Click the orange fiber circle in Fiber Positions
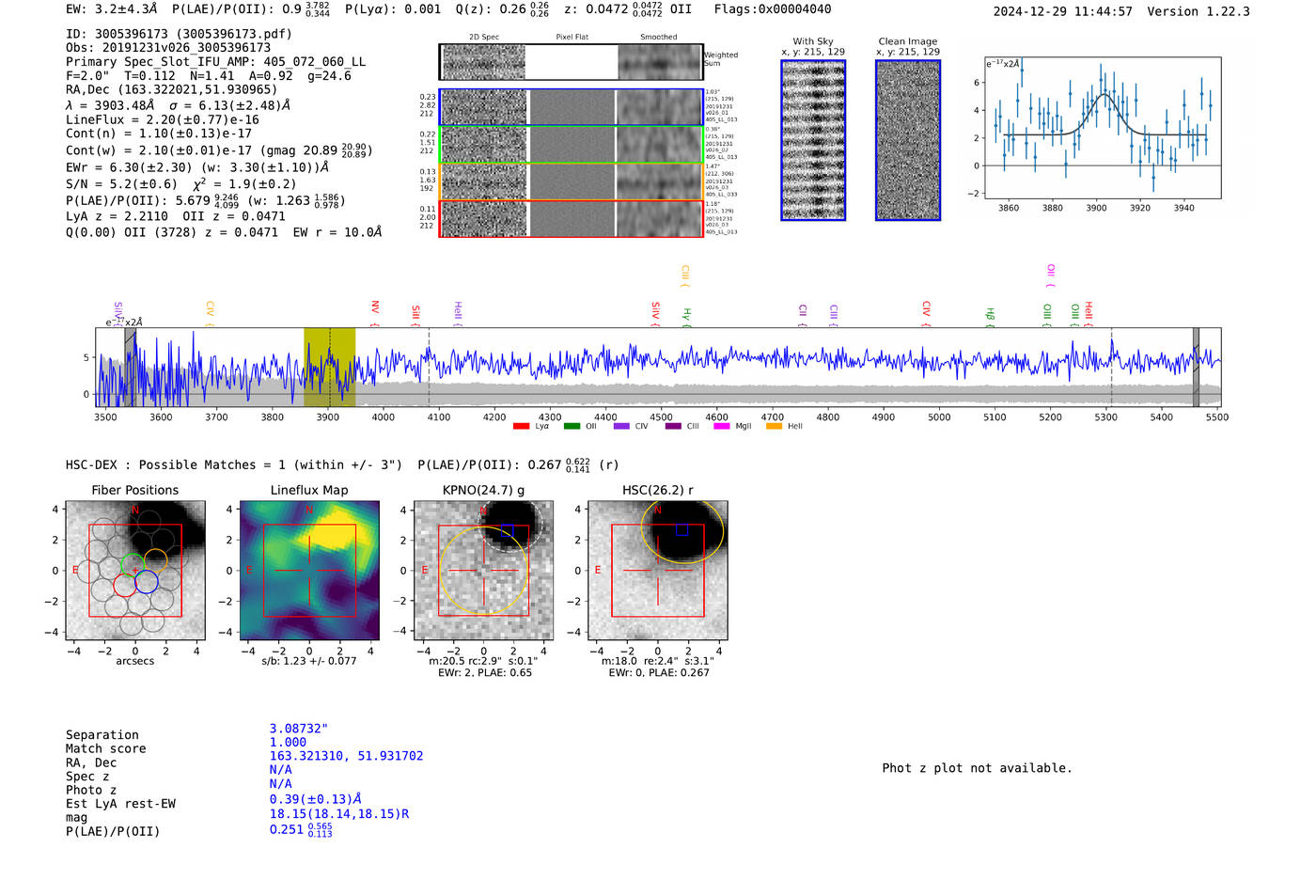Image resolution: width=1316 pixels, height=896 pixels. 155,561
